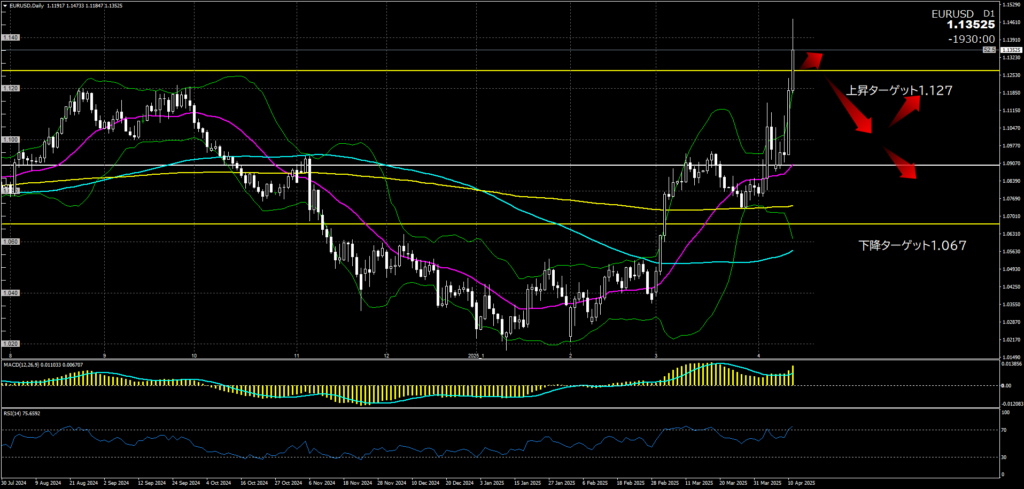Click the 上昇ターゲット1.127 text label
Viewport: 1024px width, 489px height.
click(x=898, y=90)
